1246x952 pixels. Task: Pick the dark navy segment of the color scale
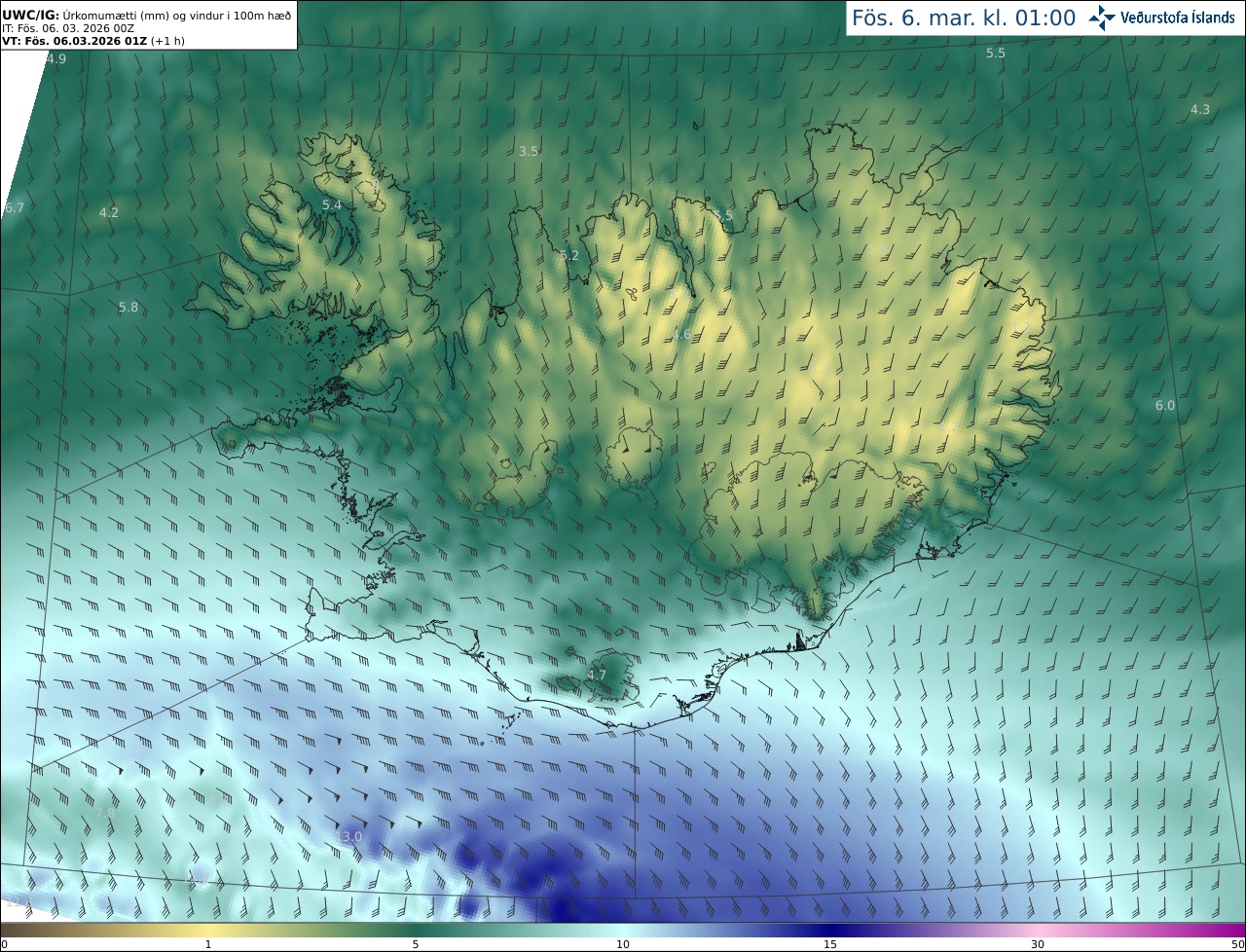tap(830, 930)
